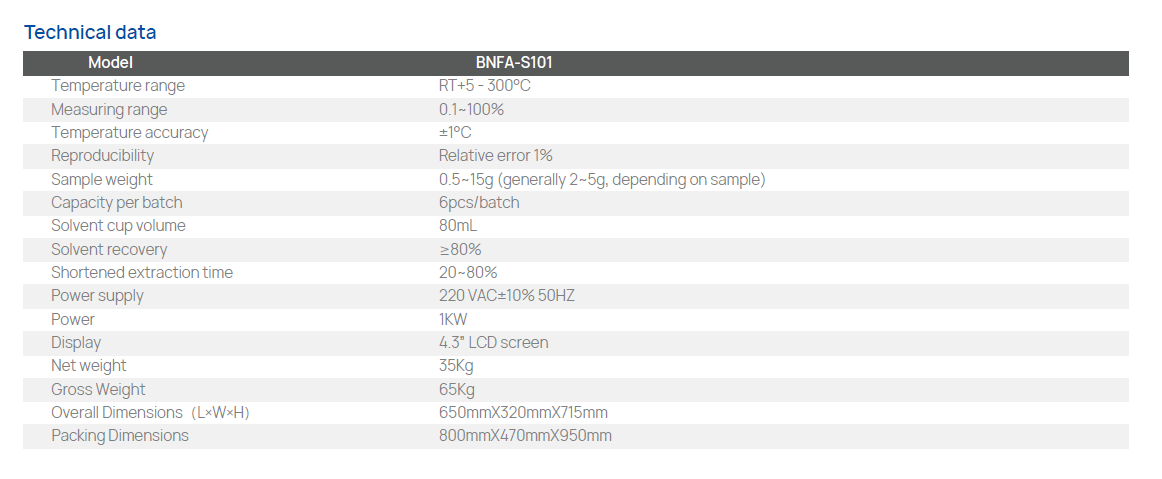Select the 800mmX470mmX950mm packing dimensions value
This screenshot has height=479, width=1162.
525,436
